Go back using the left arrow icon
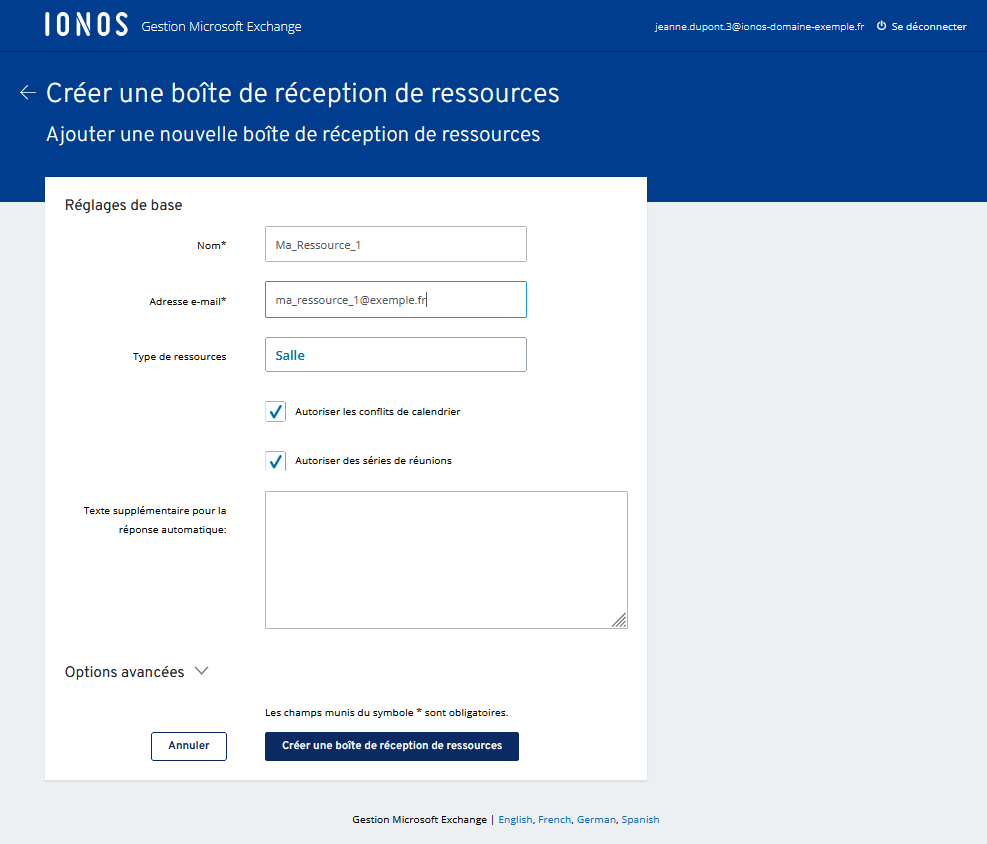 point(28,93)
